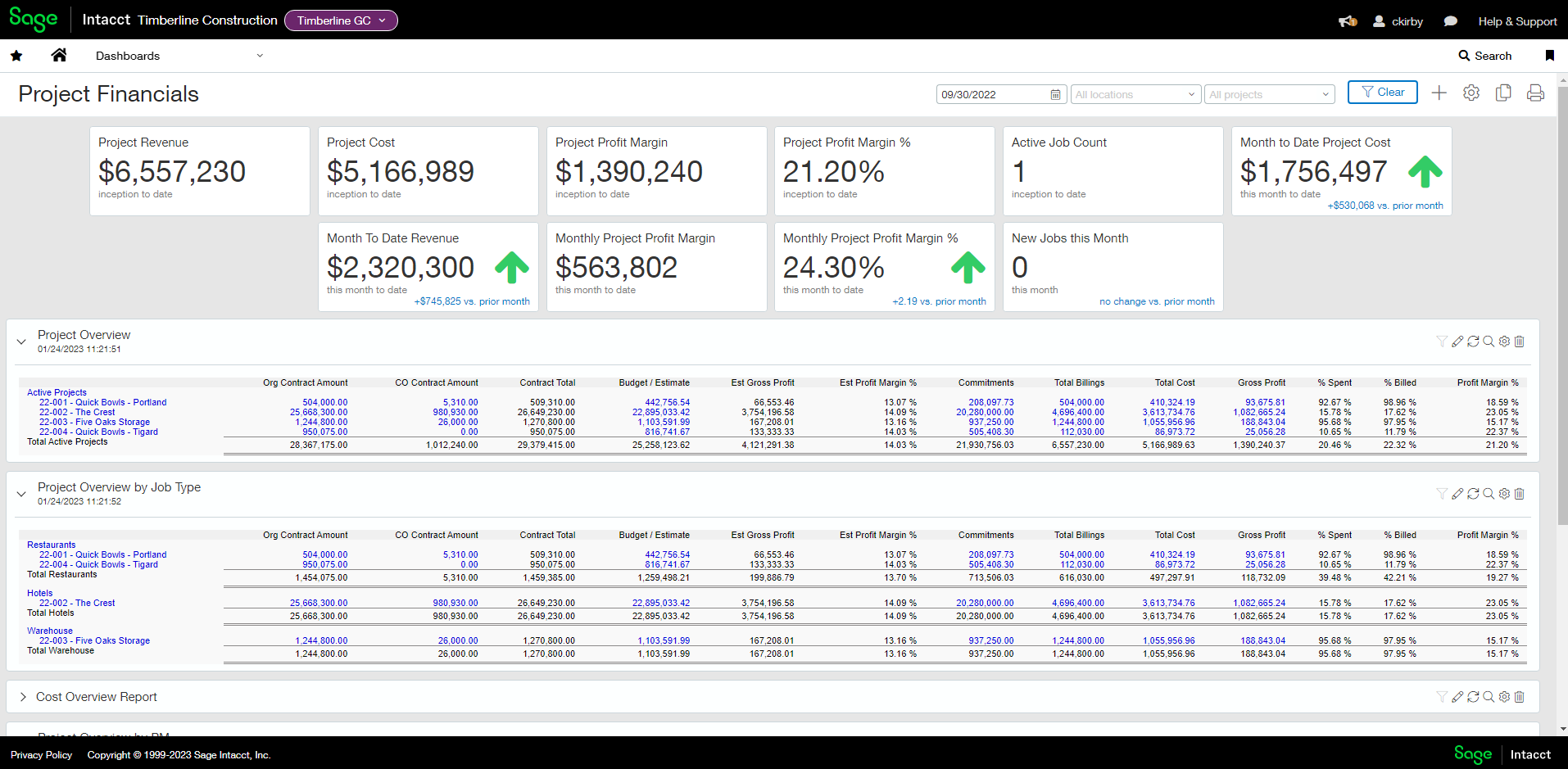Image resolution: width=1568 pixels, height=769 pixels.
Task: Open Help & Support menu
Action: click(x=1517, y=21)
